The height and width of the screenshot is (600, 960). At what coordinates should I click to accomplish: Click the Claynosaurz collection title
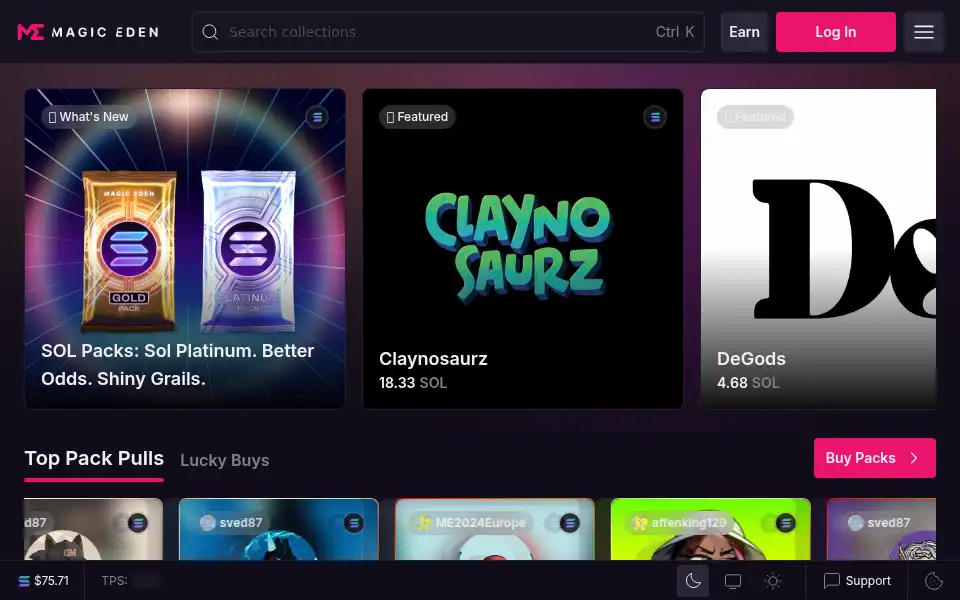point(433,359)
